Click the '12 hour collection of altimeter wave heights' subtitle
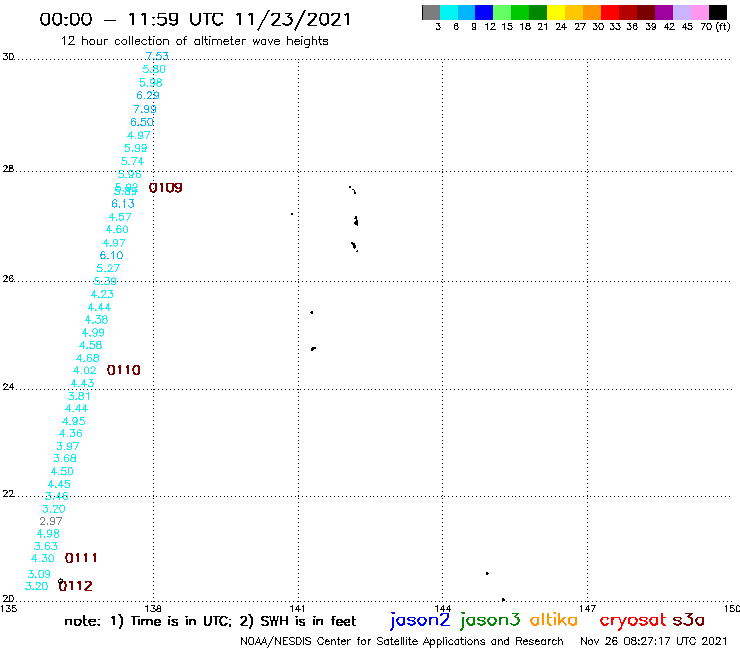This screenshot has width=740, height=650. click(x=194, y=41)
